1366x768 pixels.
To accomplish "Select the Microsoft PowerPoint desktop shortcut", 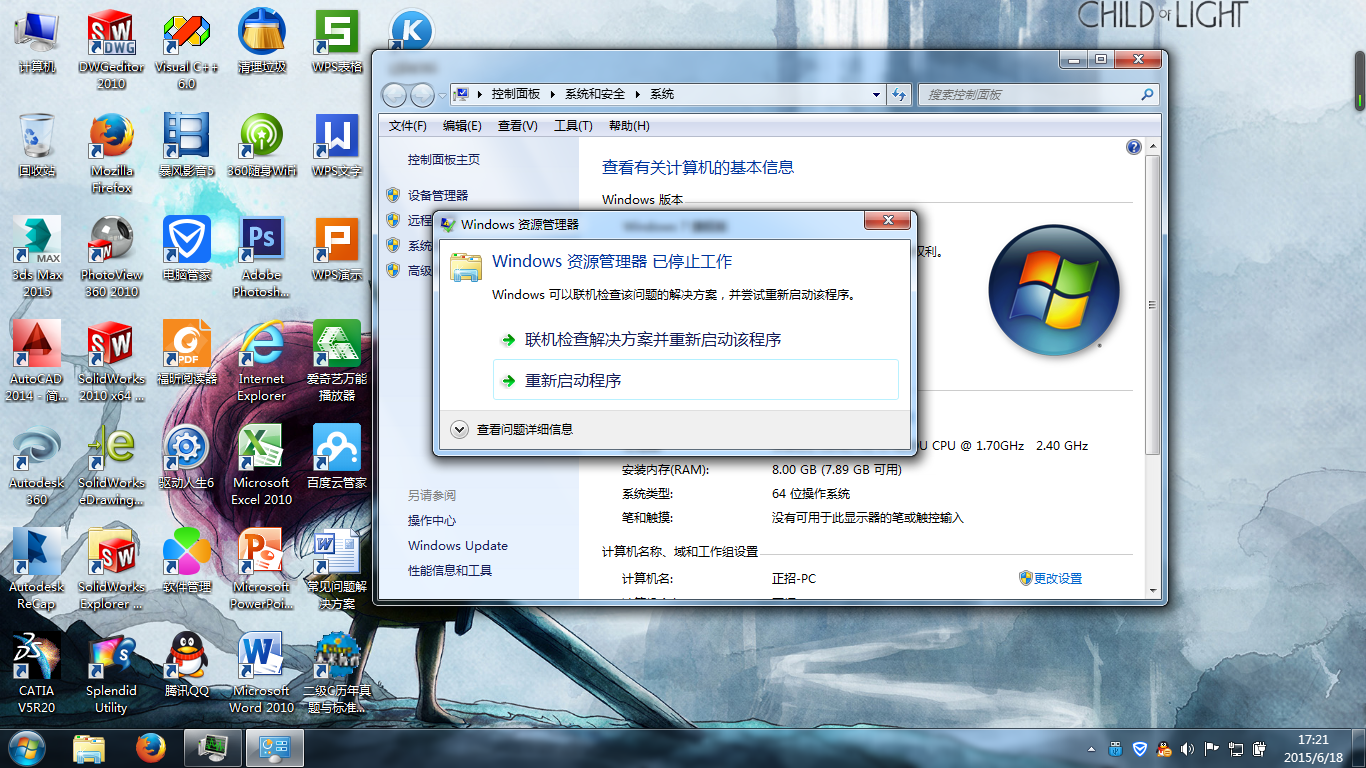I will point(262,570).
